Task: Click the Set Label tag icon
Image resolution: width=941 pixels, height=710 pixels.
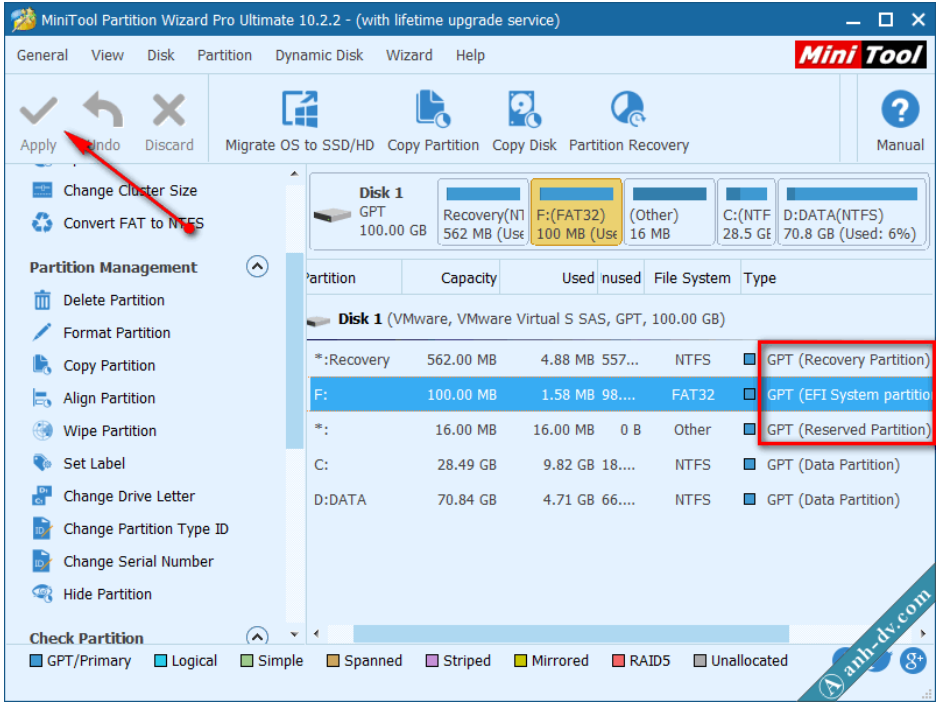Action: pos(42,463)
